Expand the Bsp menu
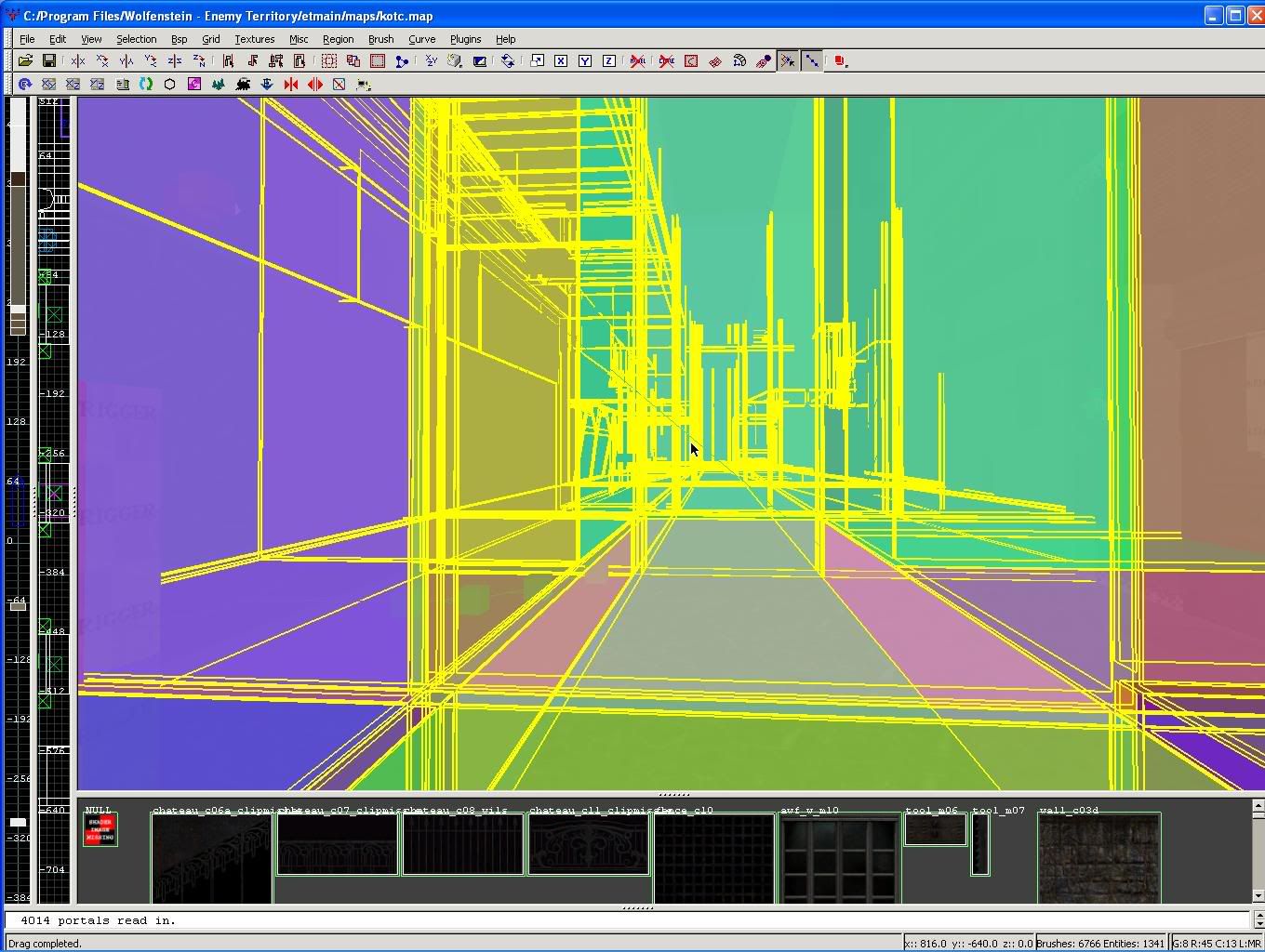The width and height of the screenshot is (1265, 952). tap(179, 39)
